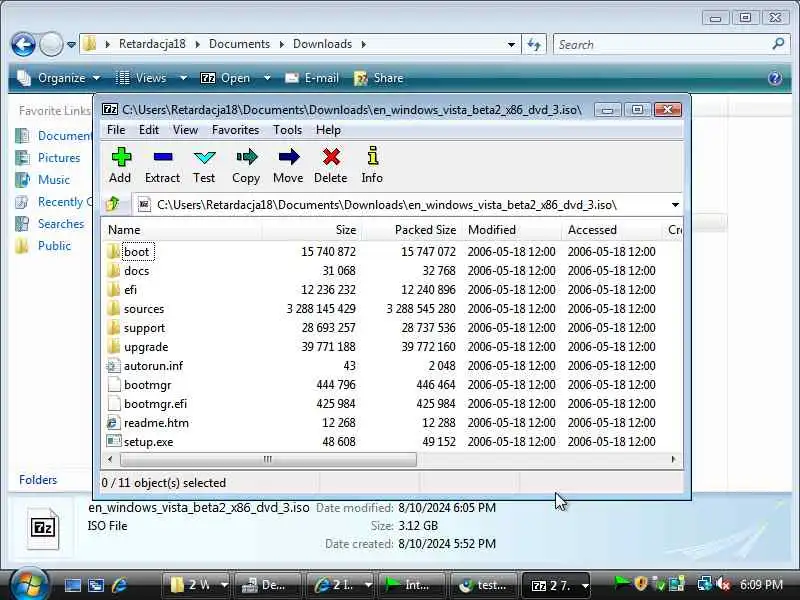Open Public favorite link
The image size is (800, 600).
pyautogui.click(x=43, y=245)
